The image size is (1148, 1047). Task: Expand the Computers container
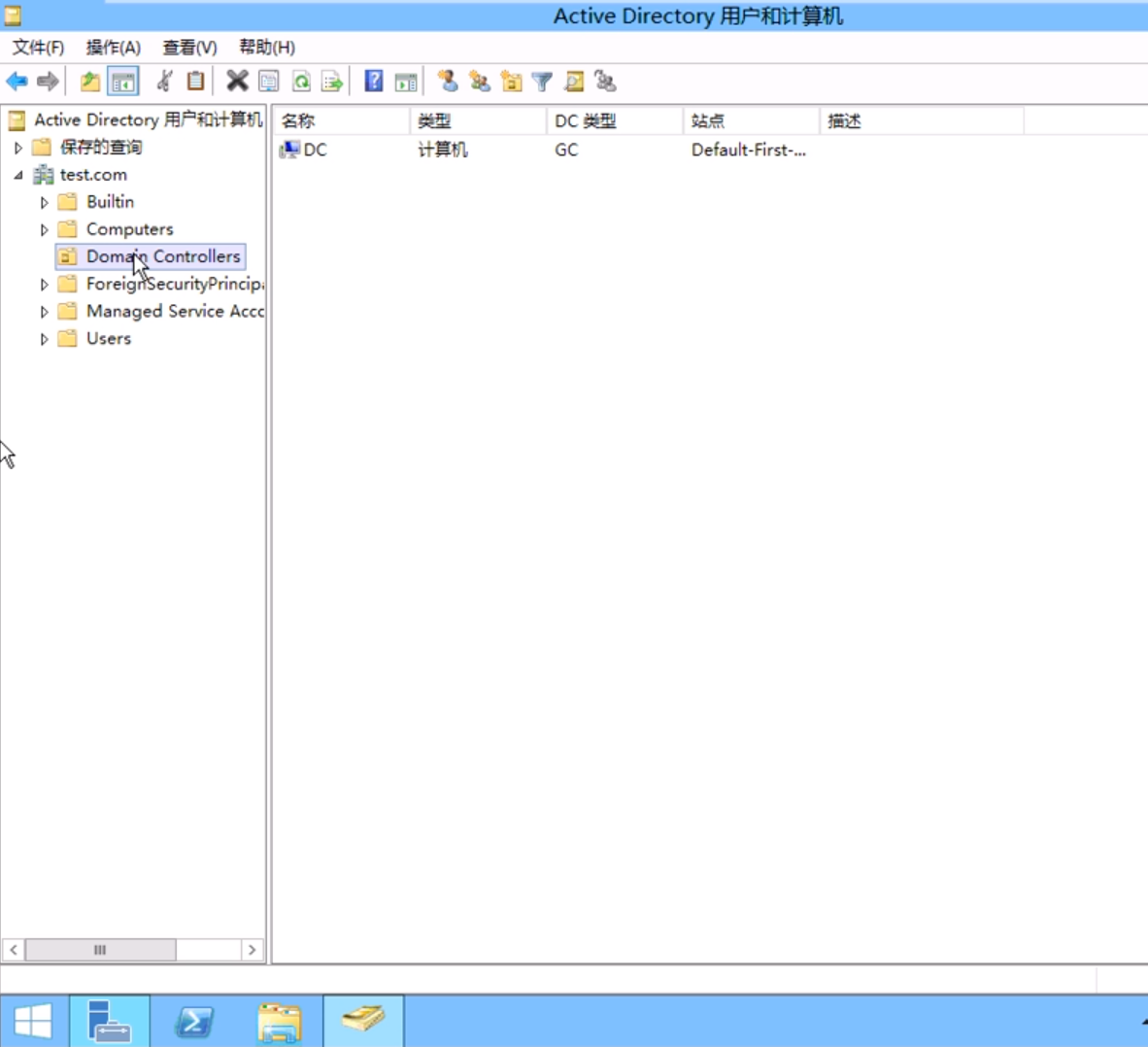click(44, 230)
